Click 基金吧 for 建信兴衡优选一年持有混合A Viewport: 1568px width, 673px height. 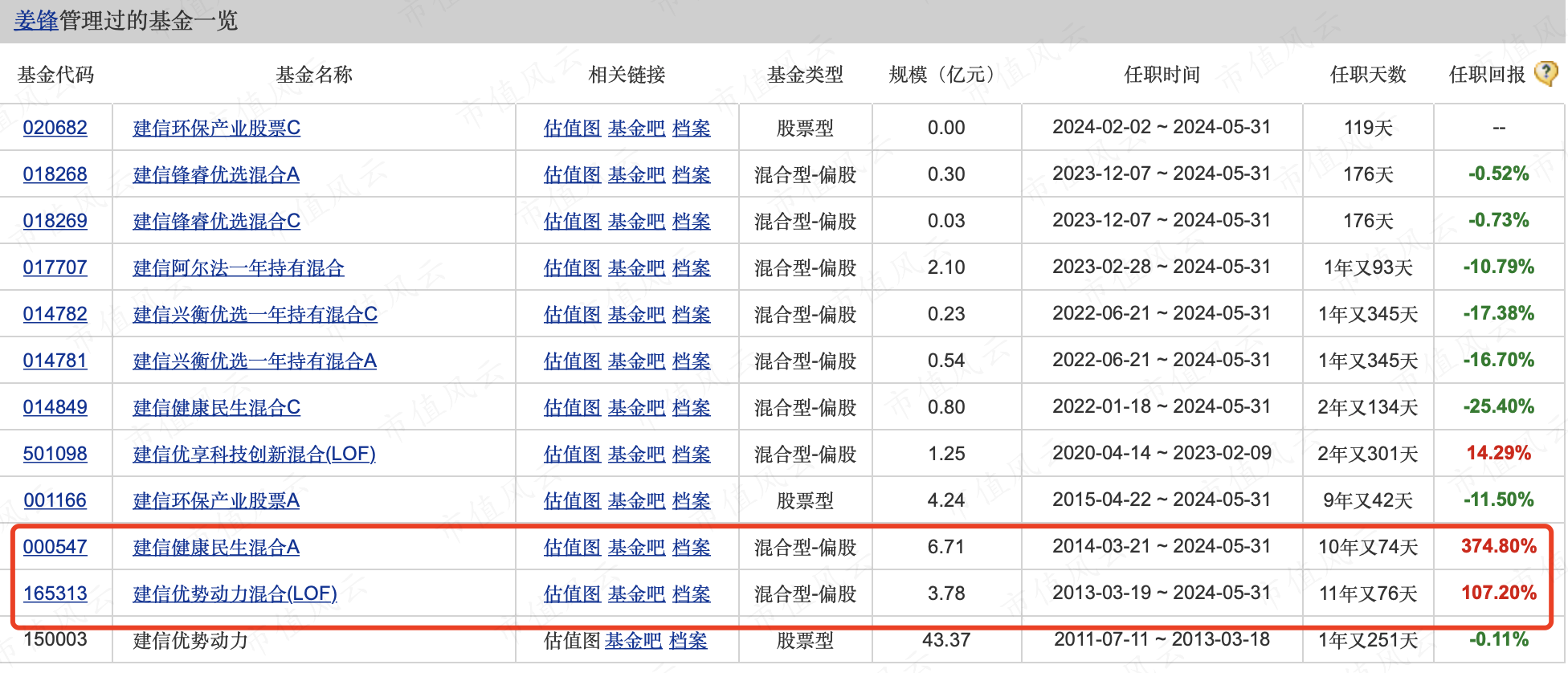[x=636, y=361]
